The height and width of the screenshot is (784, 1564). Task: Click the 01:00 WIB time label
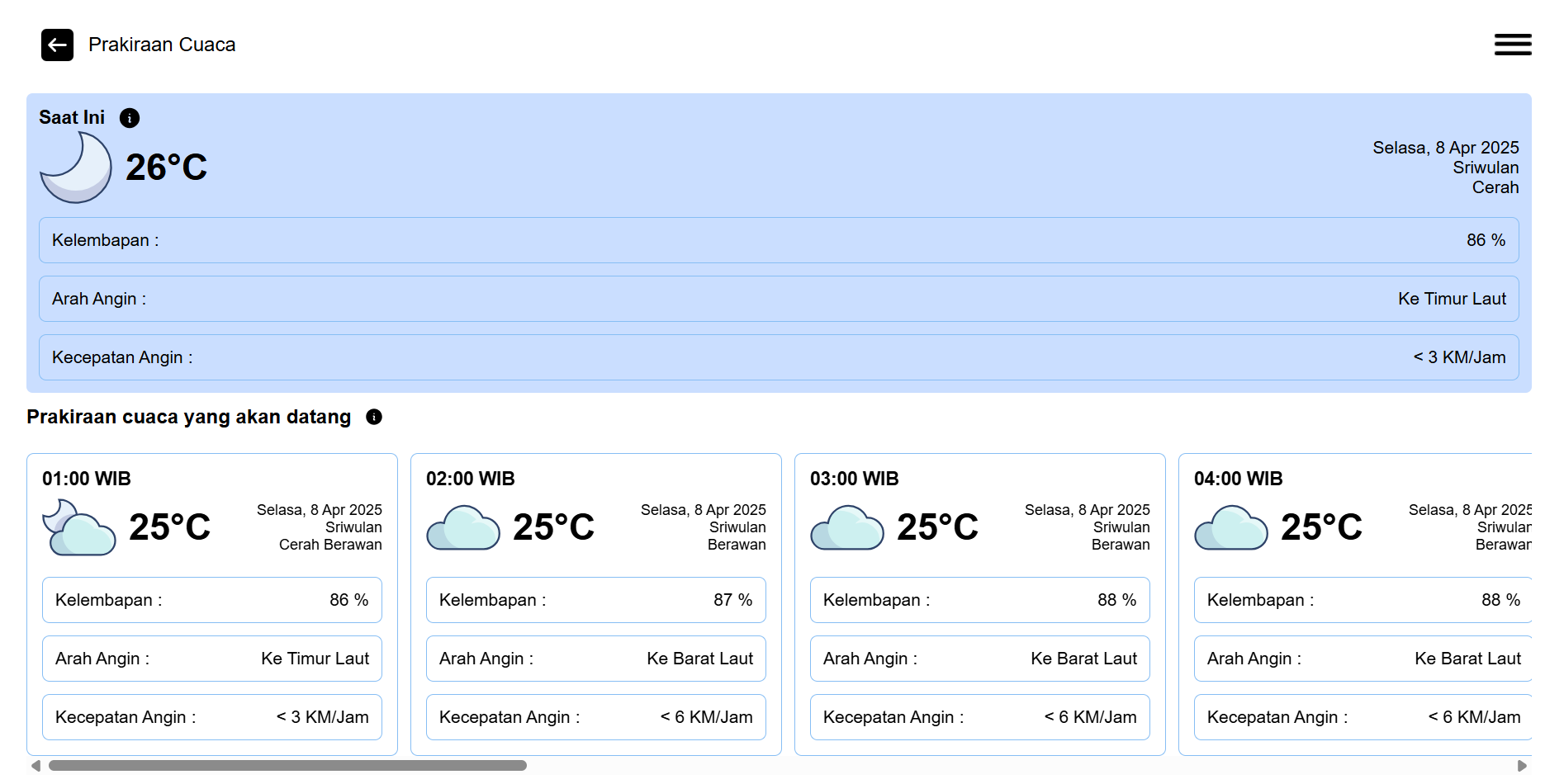coord(87,479)
